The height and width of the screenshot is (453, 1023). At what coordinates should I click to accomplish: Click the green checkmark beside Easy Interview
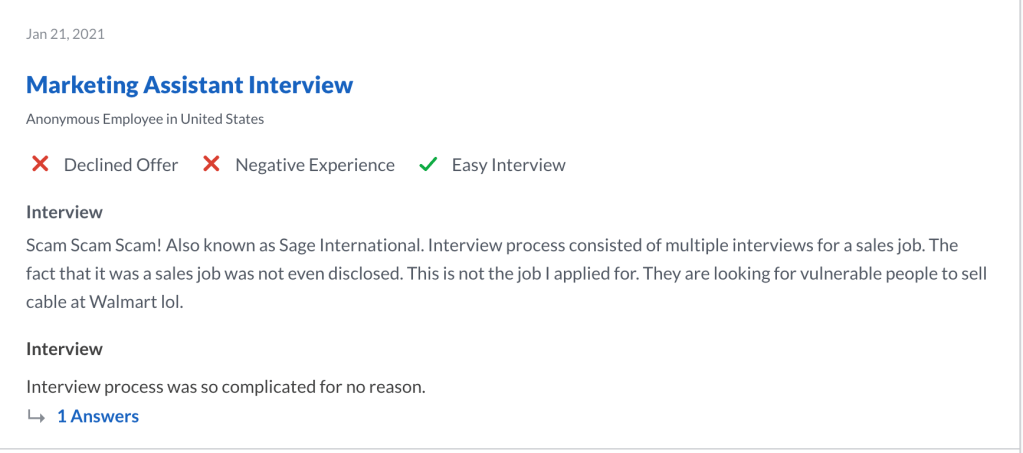tap(428, 165)
